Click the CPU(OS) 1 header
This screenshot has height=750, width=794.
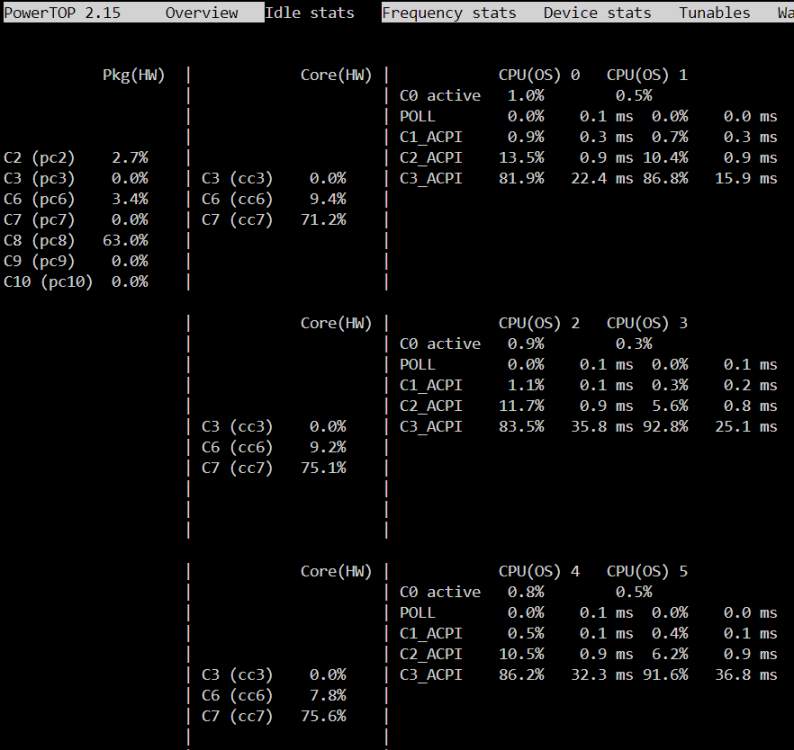click(x=647, y=75)
